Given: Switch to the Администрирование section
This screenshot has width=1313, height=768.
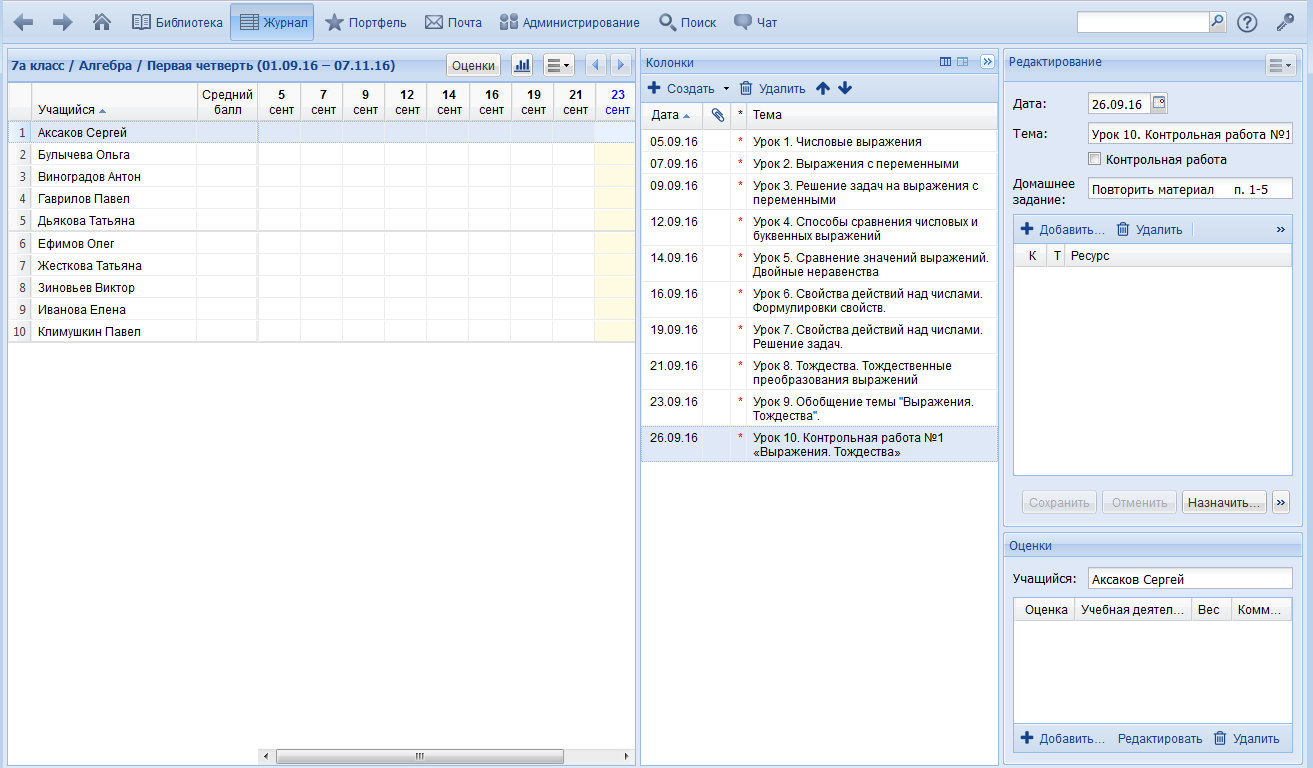Looking at the screenshot, I should click(x=570, y=22).
